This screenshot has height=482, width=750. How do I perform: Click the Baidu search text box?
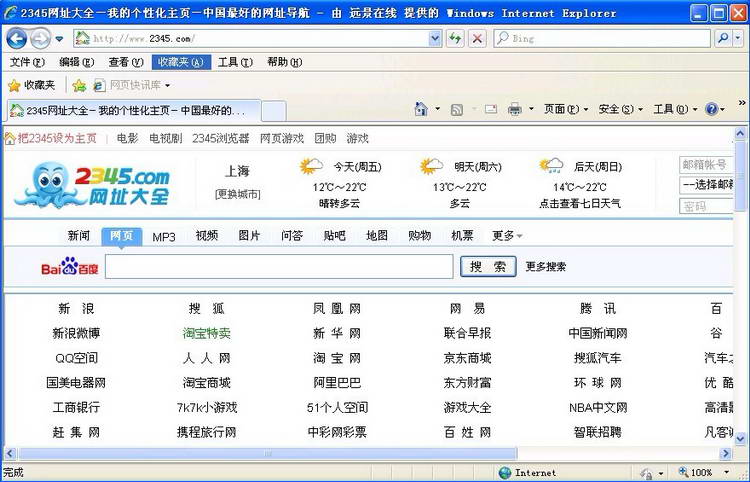279,266
